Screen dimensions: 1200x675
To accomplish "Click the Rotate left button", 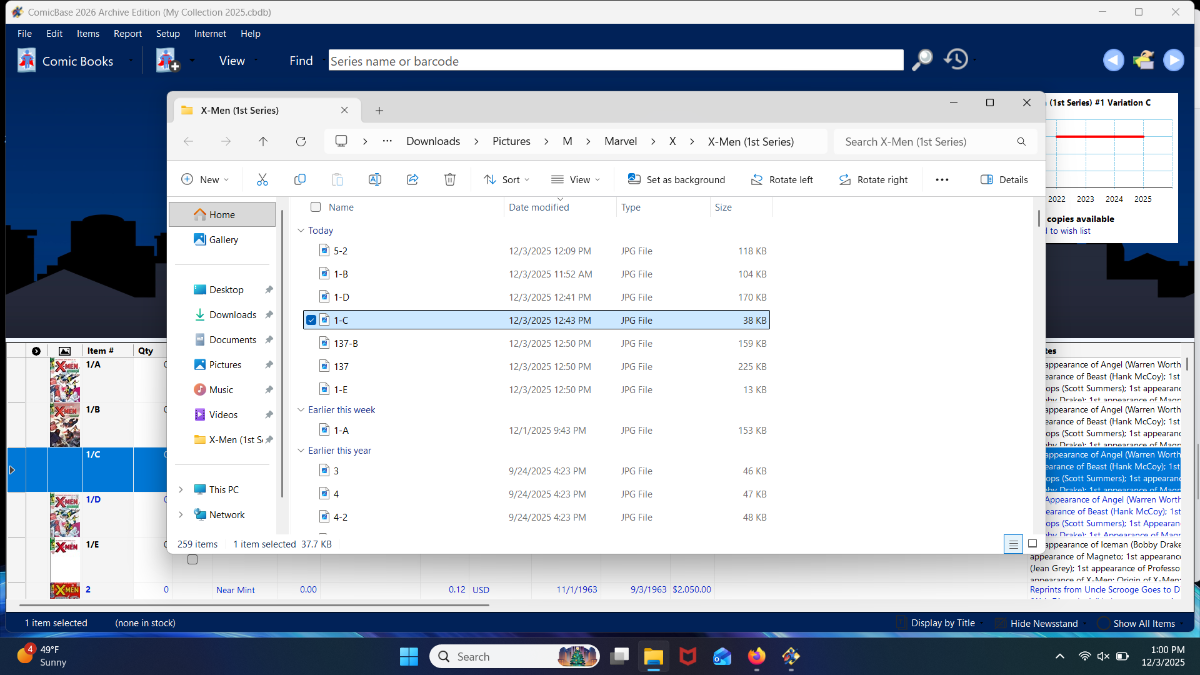I will tap(782, 180).
